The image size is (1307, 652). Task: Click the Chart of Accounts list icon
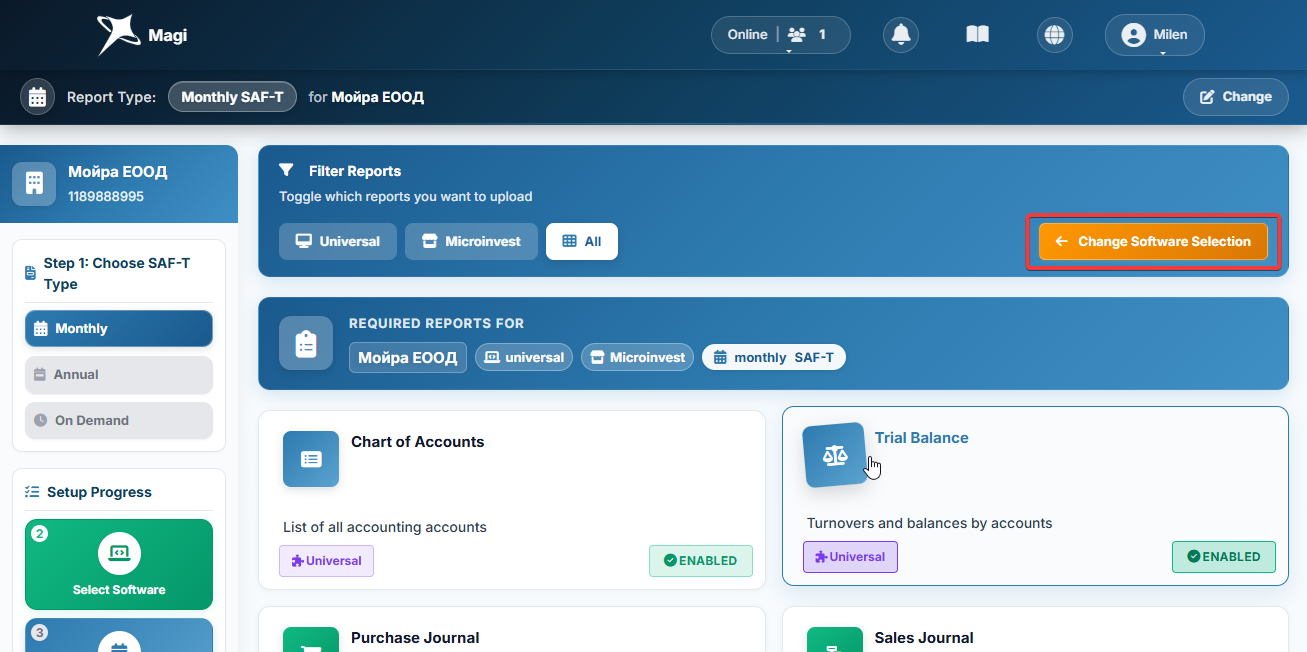point(311,459)
